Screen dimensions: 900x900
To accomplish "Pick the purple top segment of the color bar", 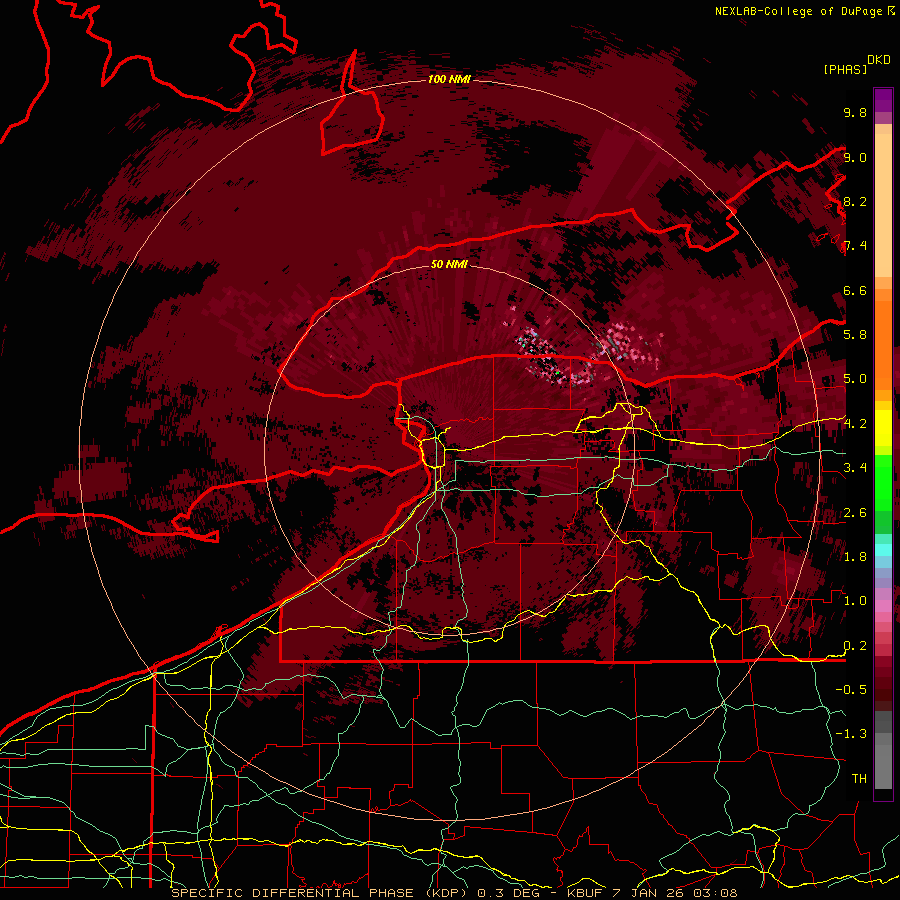I will 883,100.
